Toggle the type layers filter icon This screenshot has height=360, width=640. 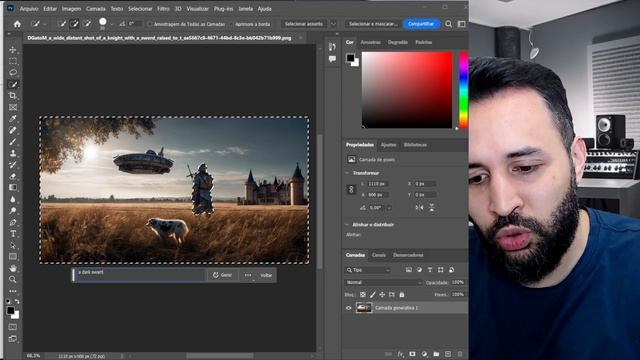coord(430,270)
